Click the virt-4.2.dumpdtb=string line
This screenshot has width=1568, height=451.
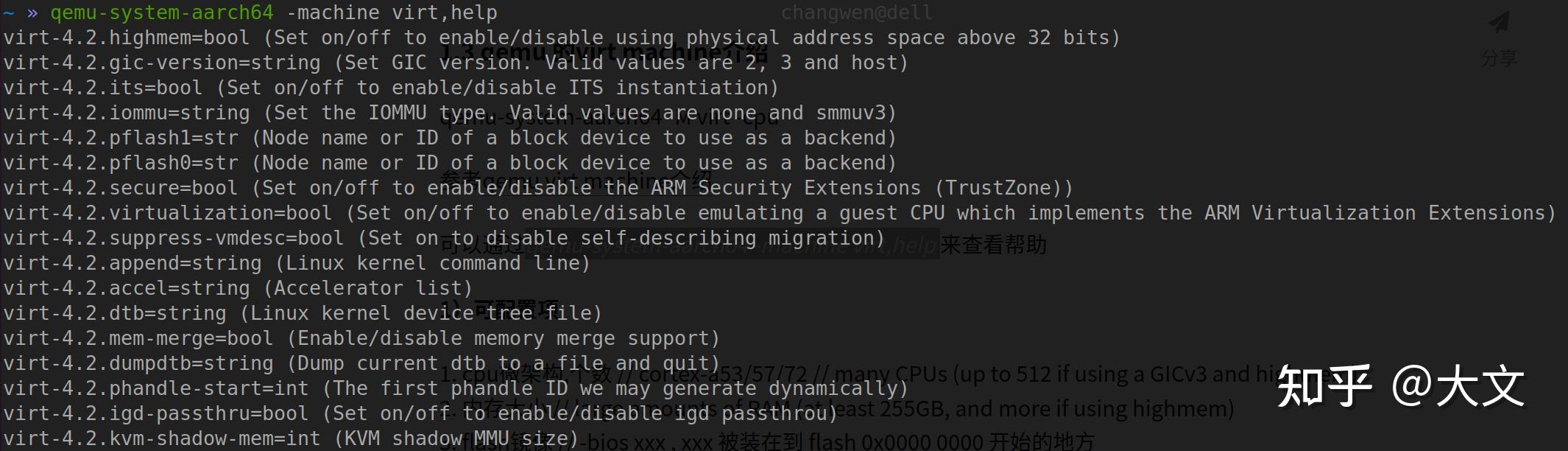(361, 363)
